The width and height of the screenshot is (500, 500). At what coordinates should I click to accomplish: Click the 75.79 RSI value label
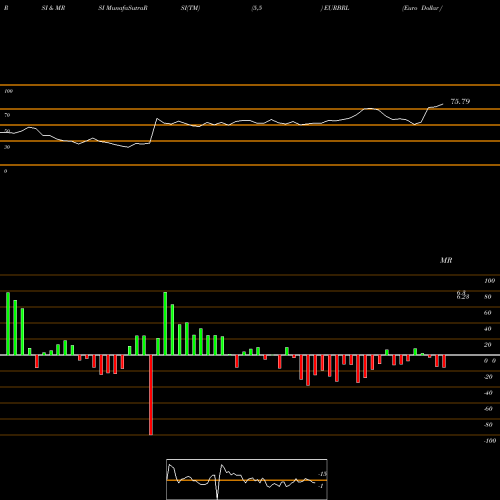[460, 101]
